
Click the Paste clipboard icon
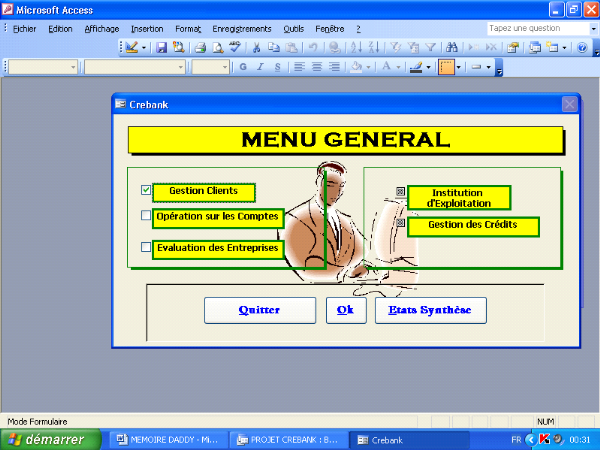pos(292,47)
